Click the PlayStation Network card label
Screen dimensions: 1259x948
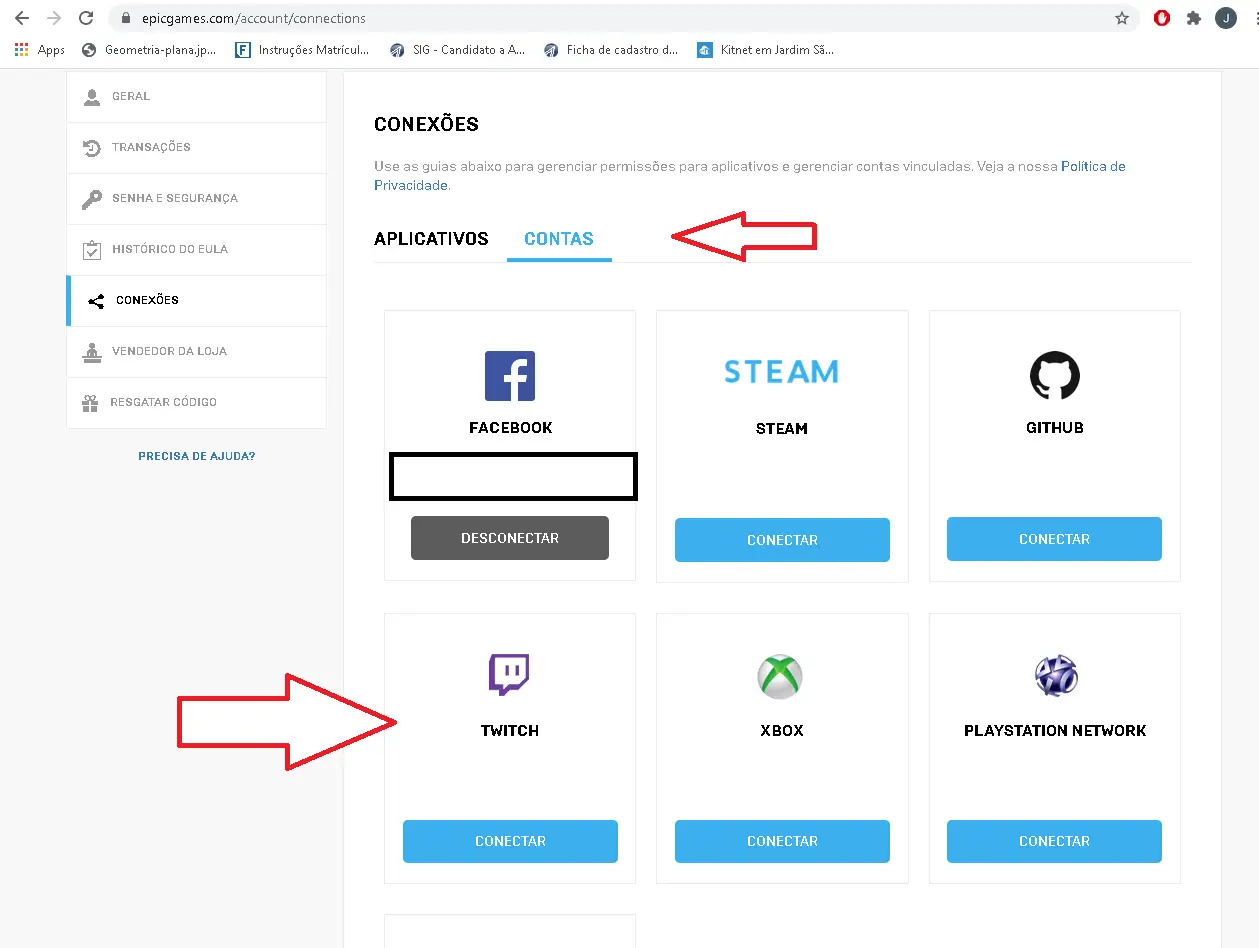pyautogui.click(x=1055, y=731)
